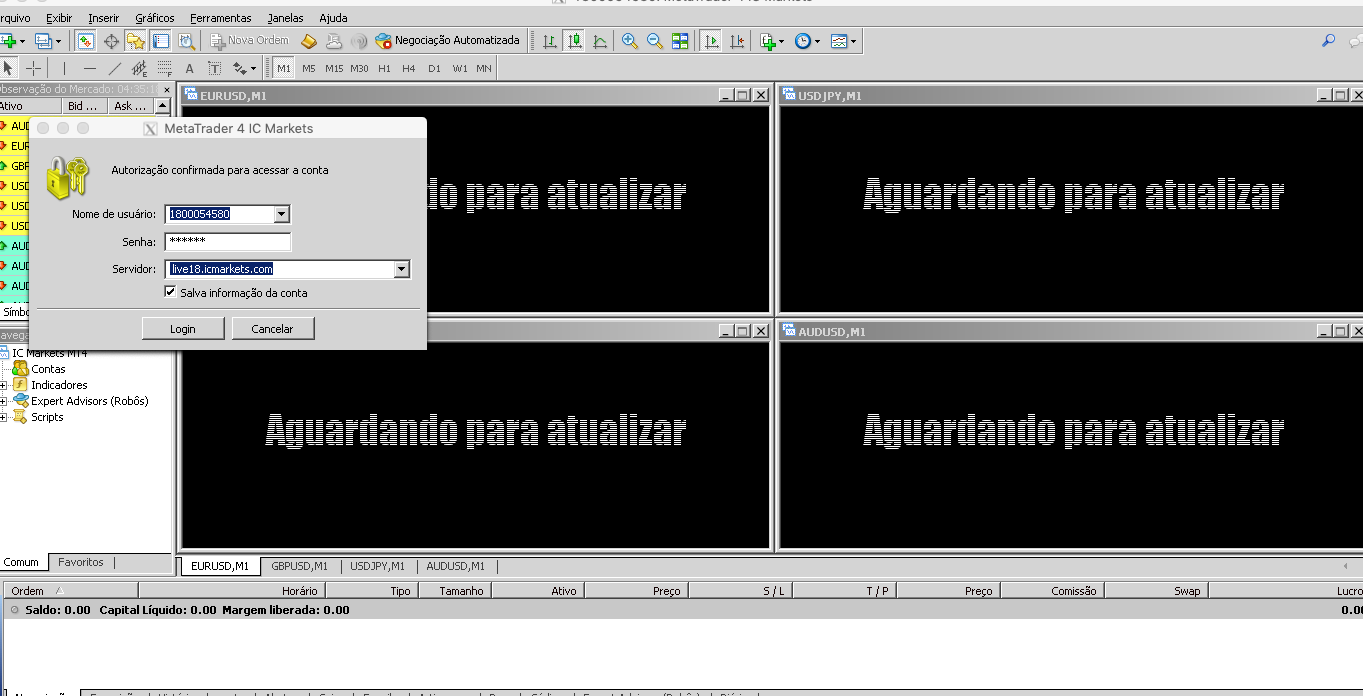Open the MetaEditor yellow book icon
This screenshot has height=696, width=1363.
[309, 41]
